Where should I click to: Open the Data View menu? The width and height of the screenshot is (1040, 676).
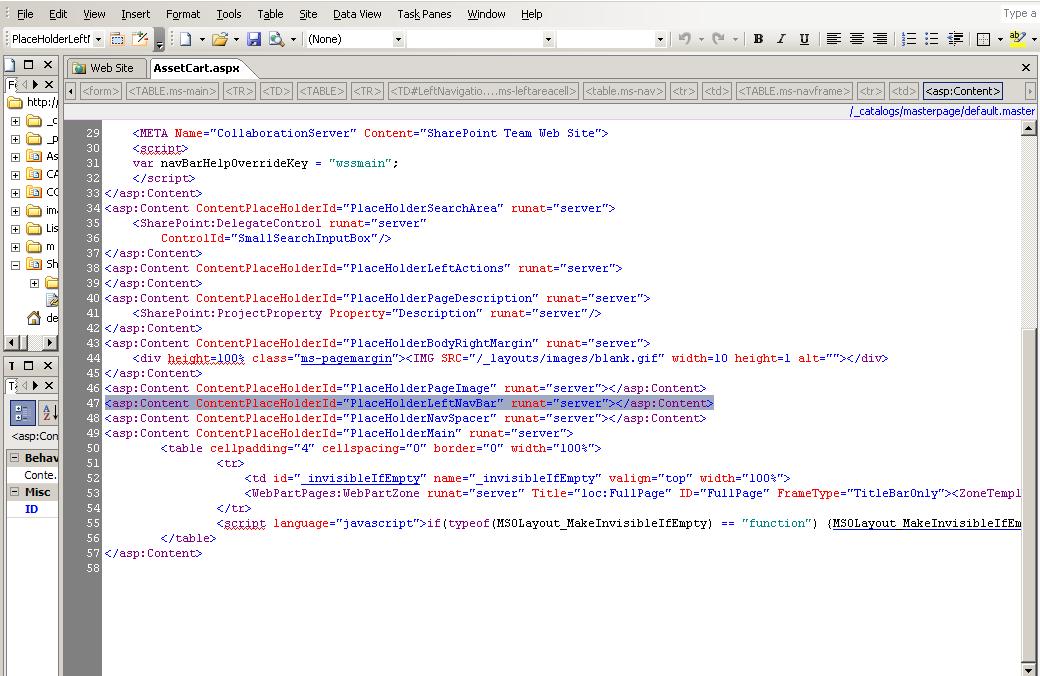(x=357, y=14)
